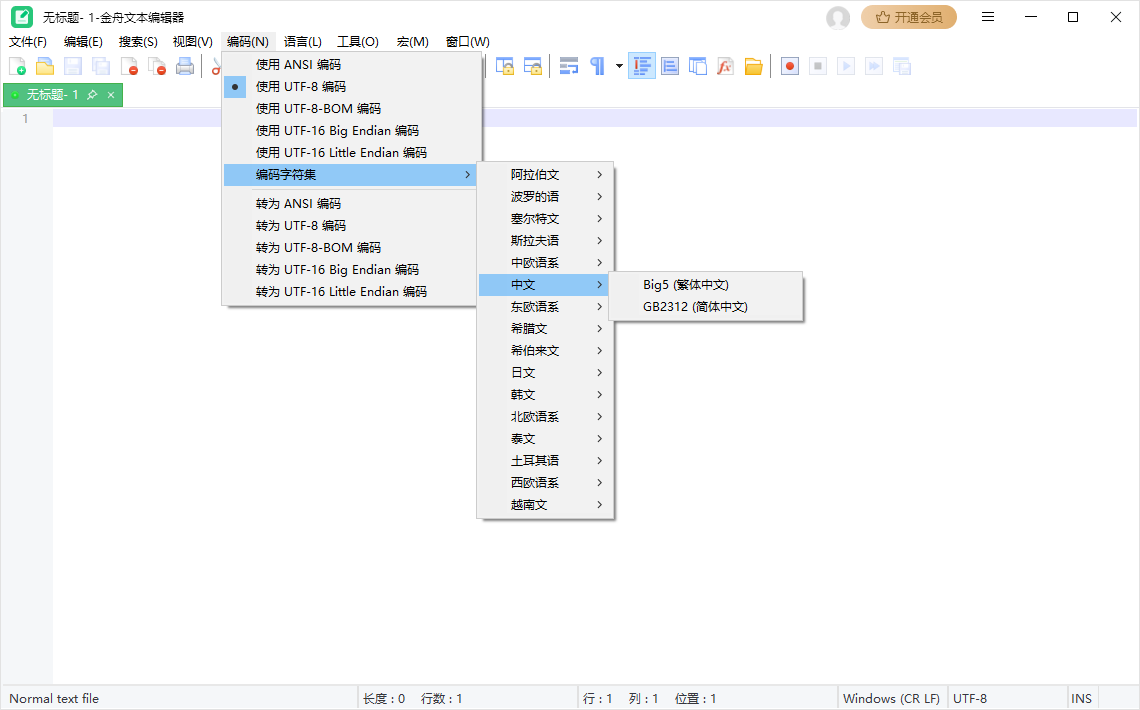Viewport: 1140px width, 710px height.
Task: Click the first lock-window toolbar icon
Action: (505, 66)
